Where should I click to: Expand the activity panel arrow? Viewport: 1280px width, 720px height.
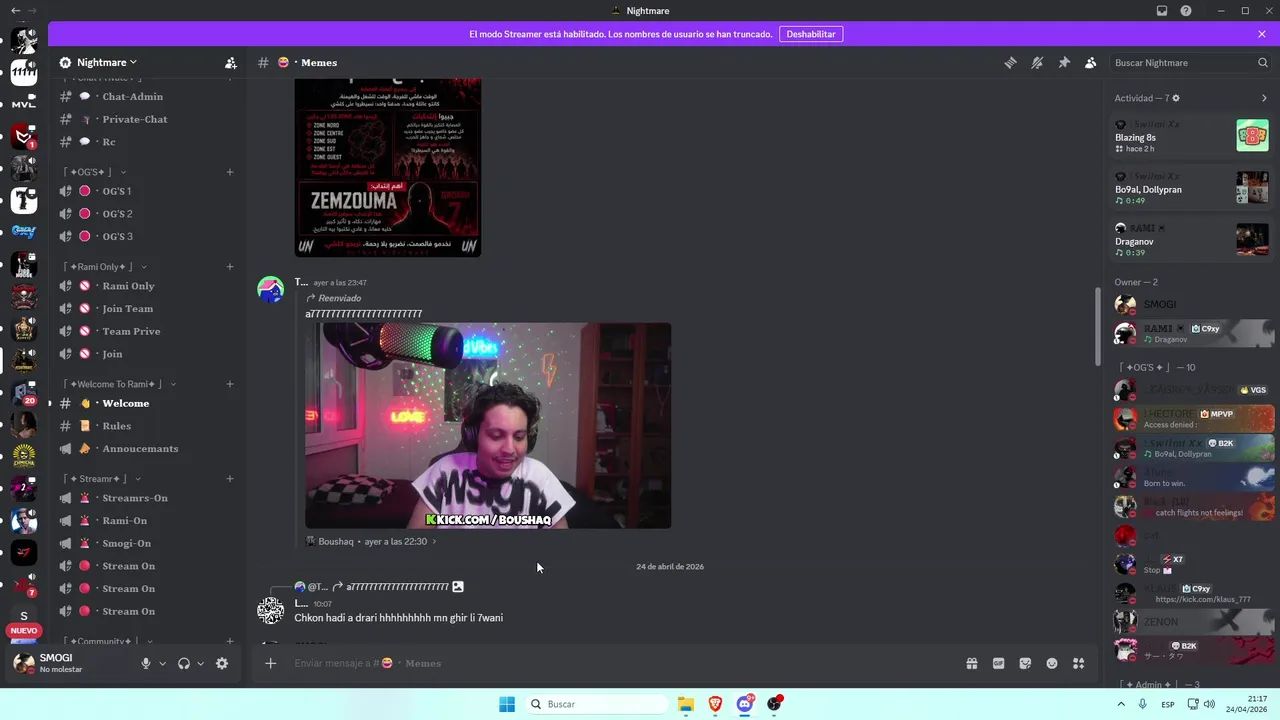1264,98
